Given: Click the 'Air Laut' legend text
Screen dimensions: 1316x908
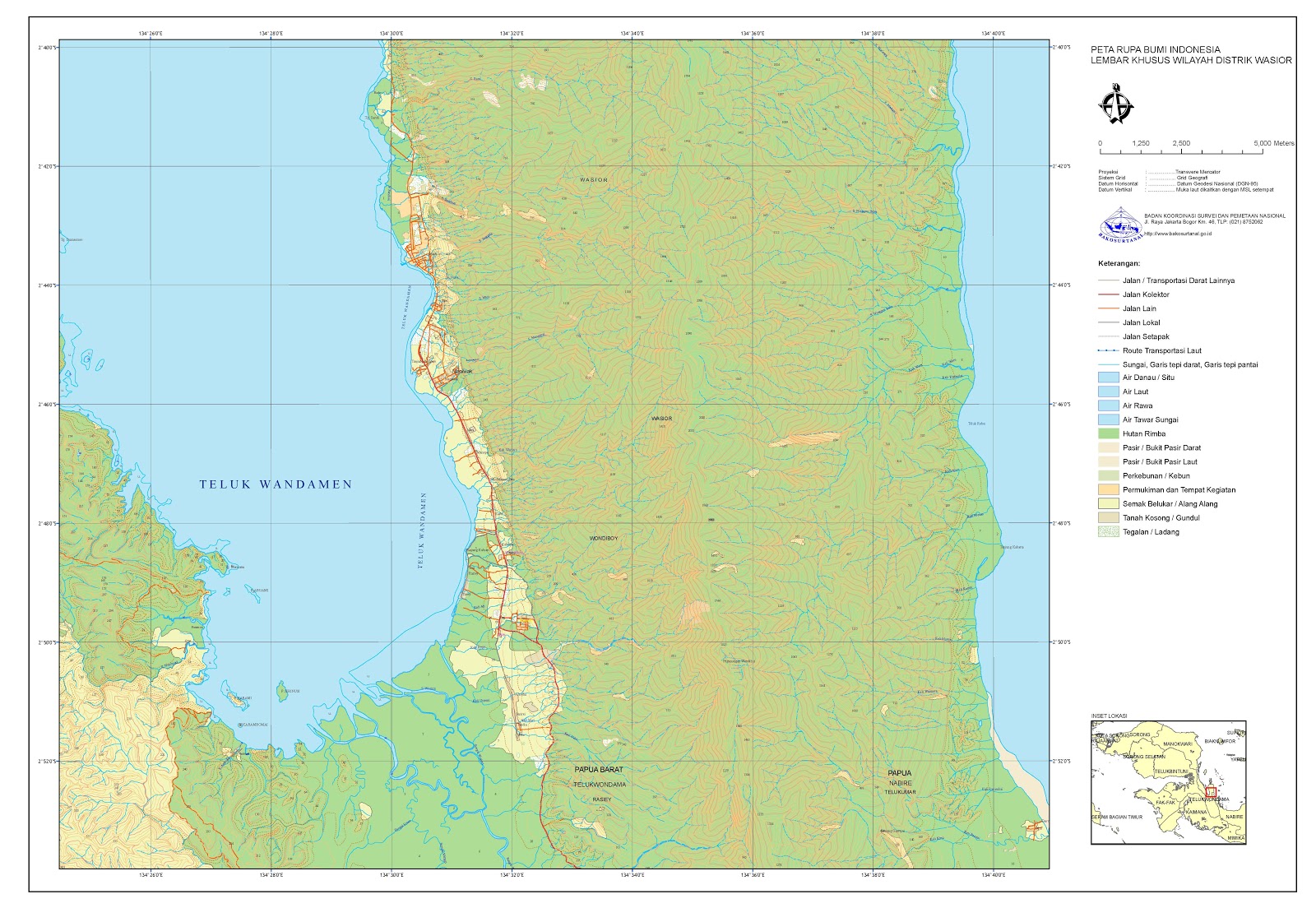Looking at the screenshot, I should [x=1136, y=391].
